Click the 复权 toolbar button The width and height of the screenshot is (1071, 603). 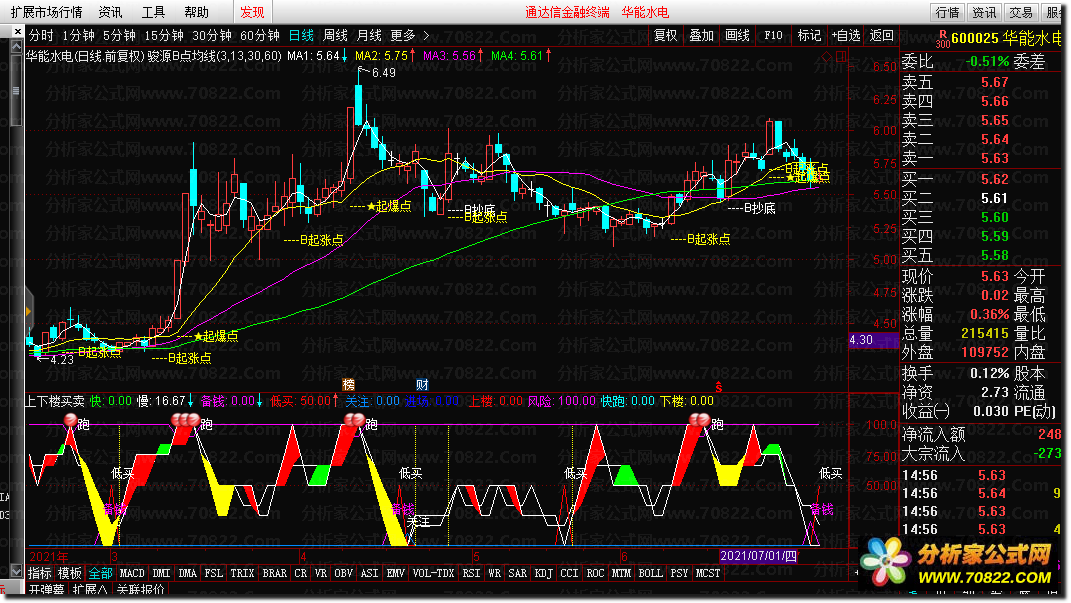pyautogui.click(x=665, y=35)
